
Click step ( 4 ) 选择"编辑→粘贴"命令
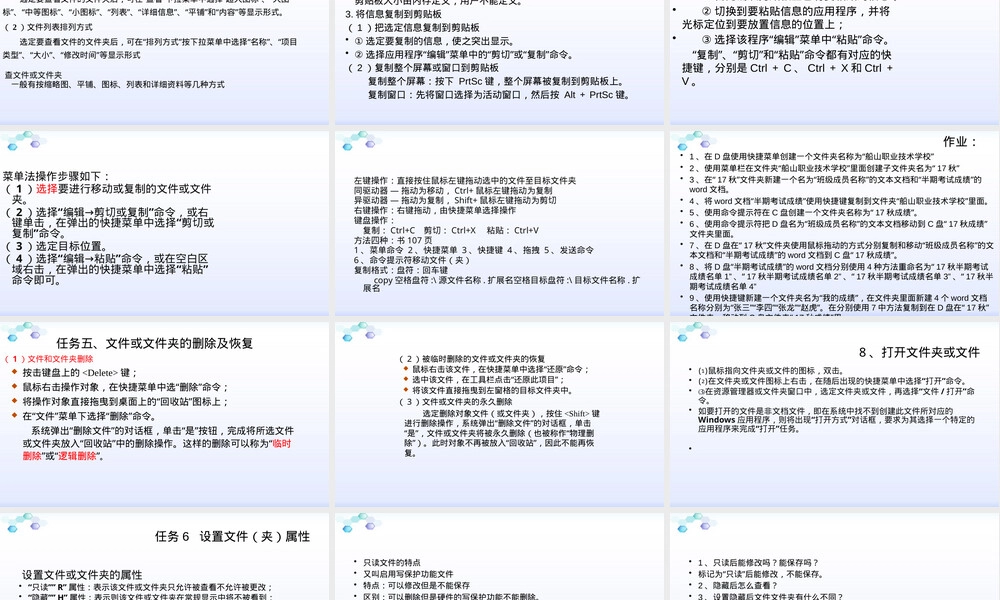point(107,269)
